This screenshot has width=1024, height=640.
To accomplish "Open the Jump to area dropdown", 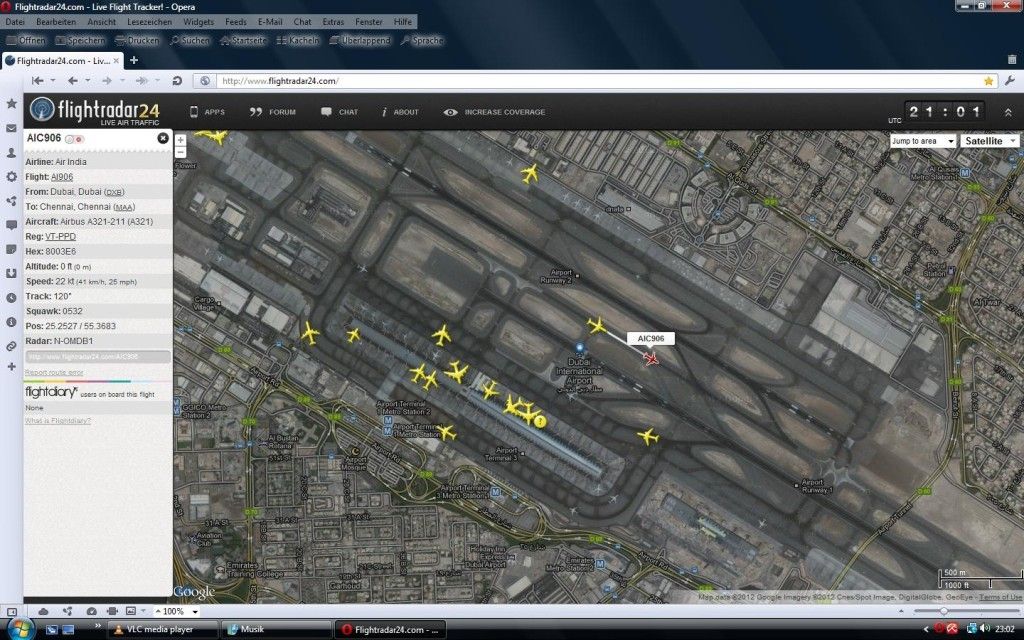I will tap(923, 141).
